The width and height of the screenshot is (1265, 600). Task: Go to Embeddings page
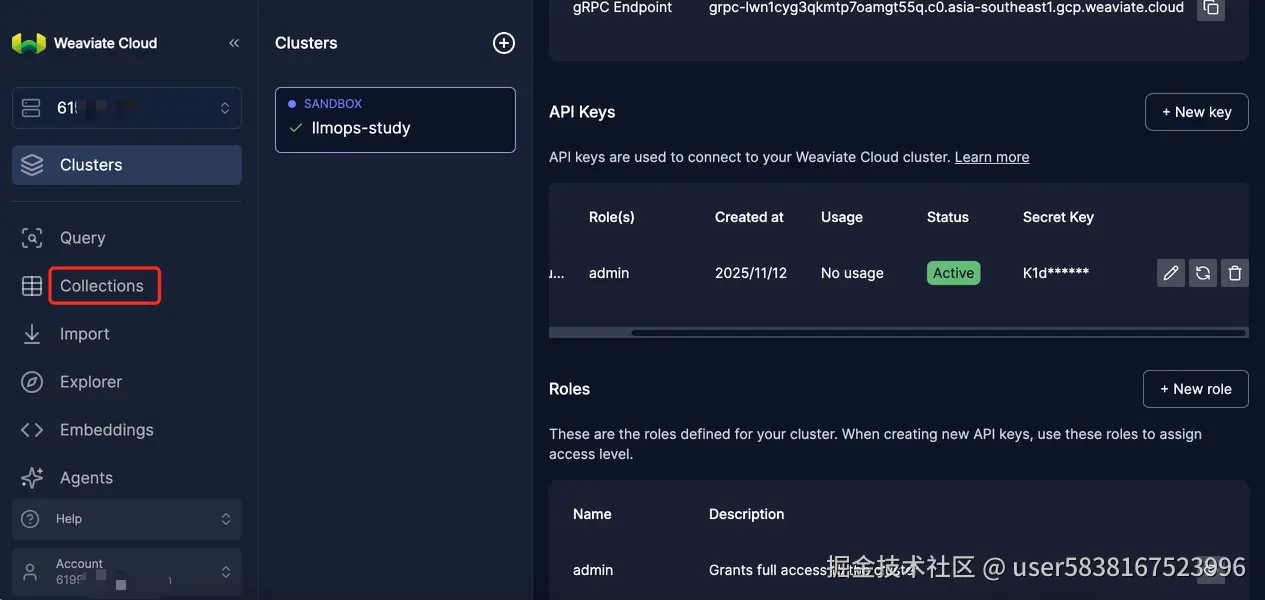106,430
